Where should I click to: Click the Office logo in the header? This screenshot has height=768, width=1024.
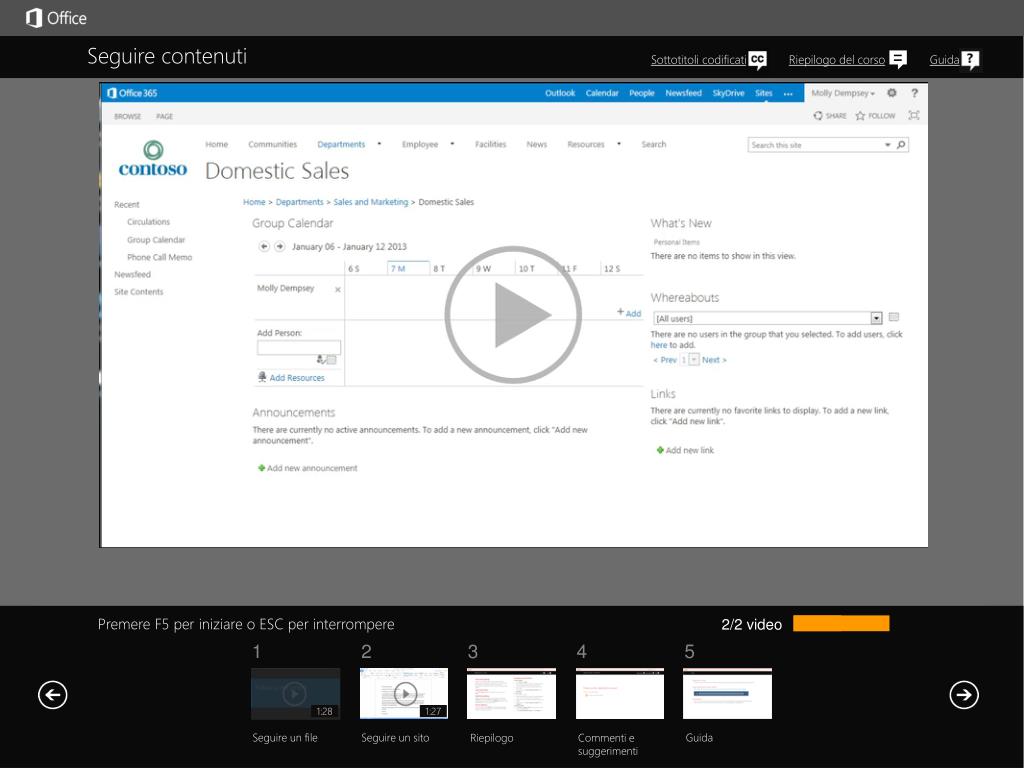[x=56, y=18]
